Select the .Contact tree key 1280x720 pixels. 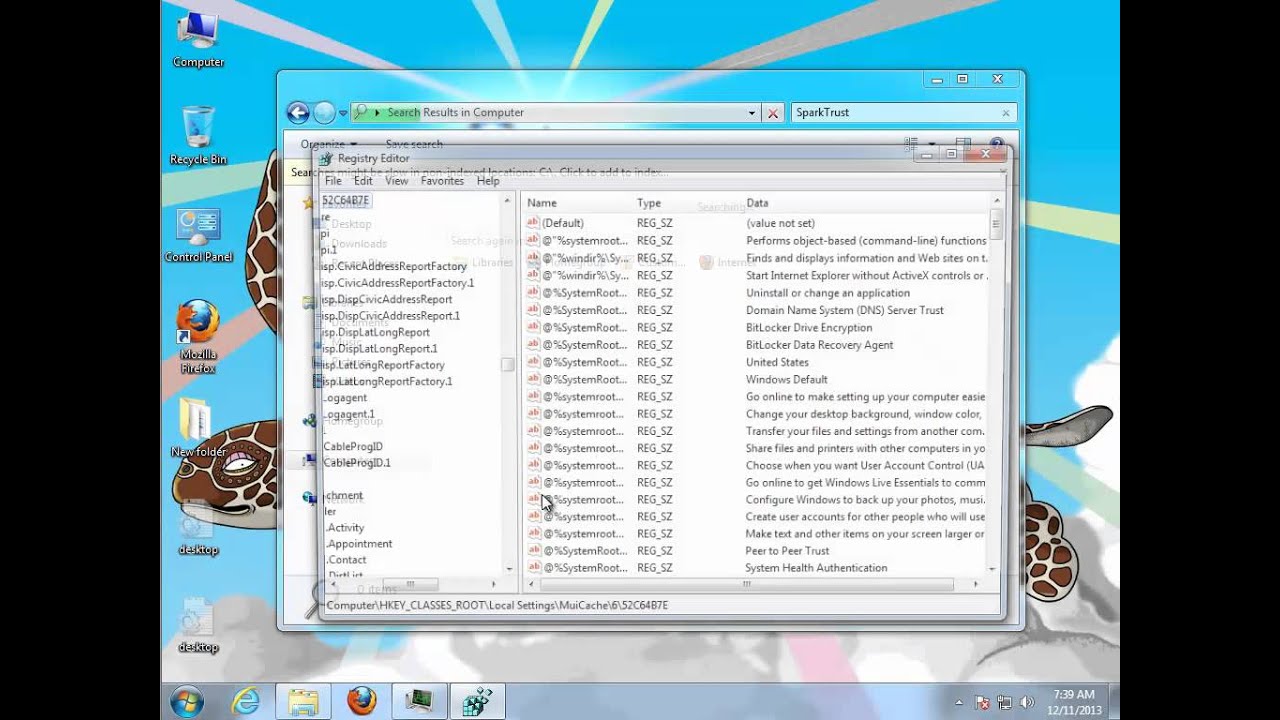pyautogui.click(x=346, y=560)
